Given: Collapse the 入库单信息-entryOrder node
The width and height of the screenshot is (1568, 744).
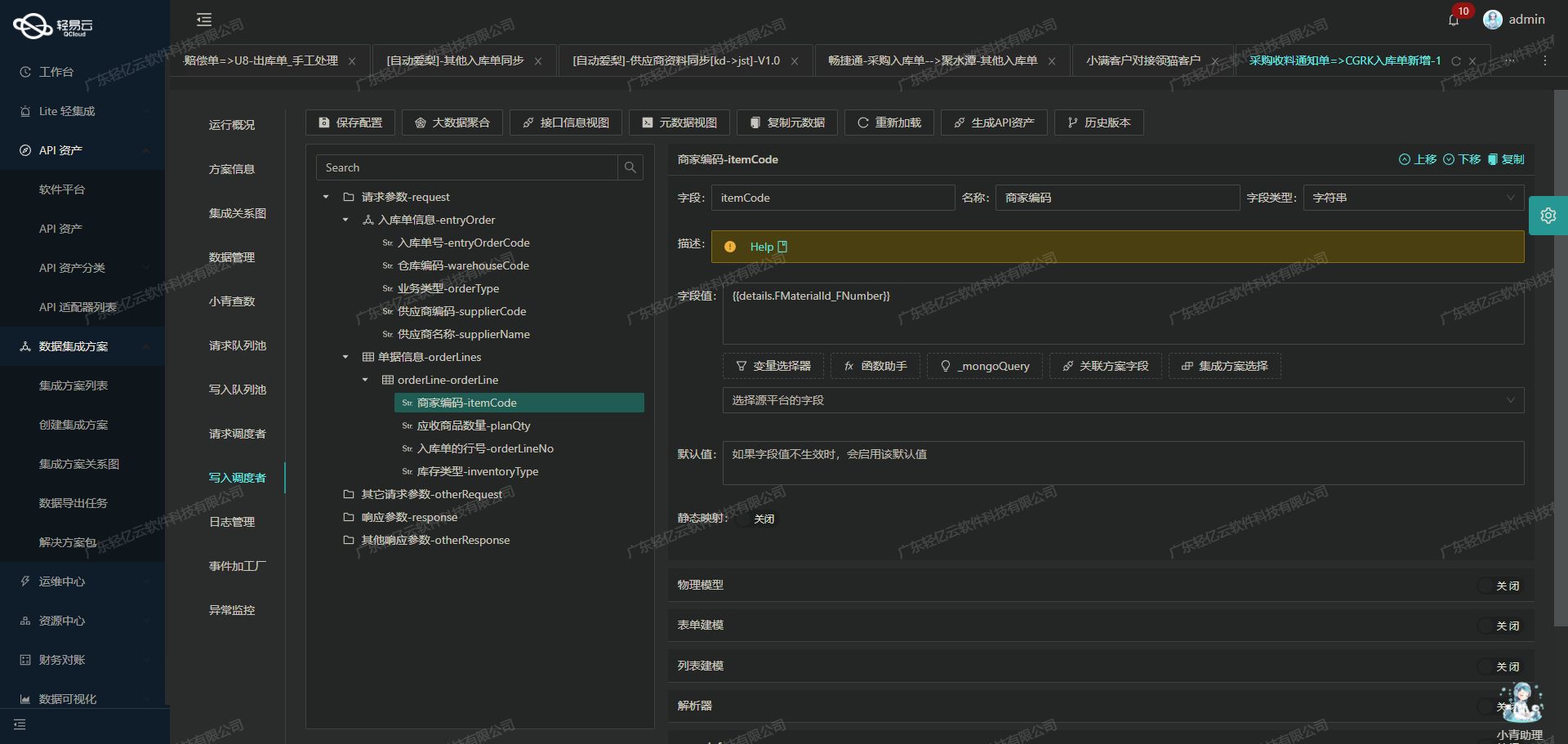Looking at the screenshot, I should pos(345,220).
